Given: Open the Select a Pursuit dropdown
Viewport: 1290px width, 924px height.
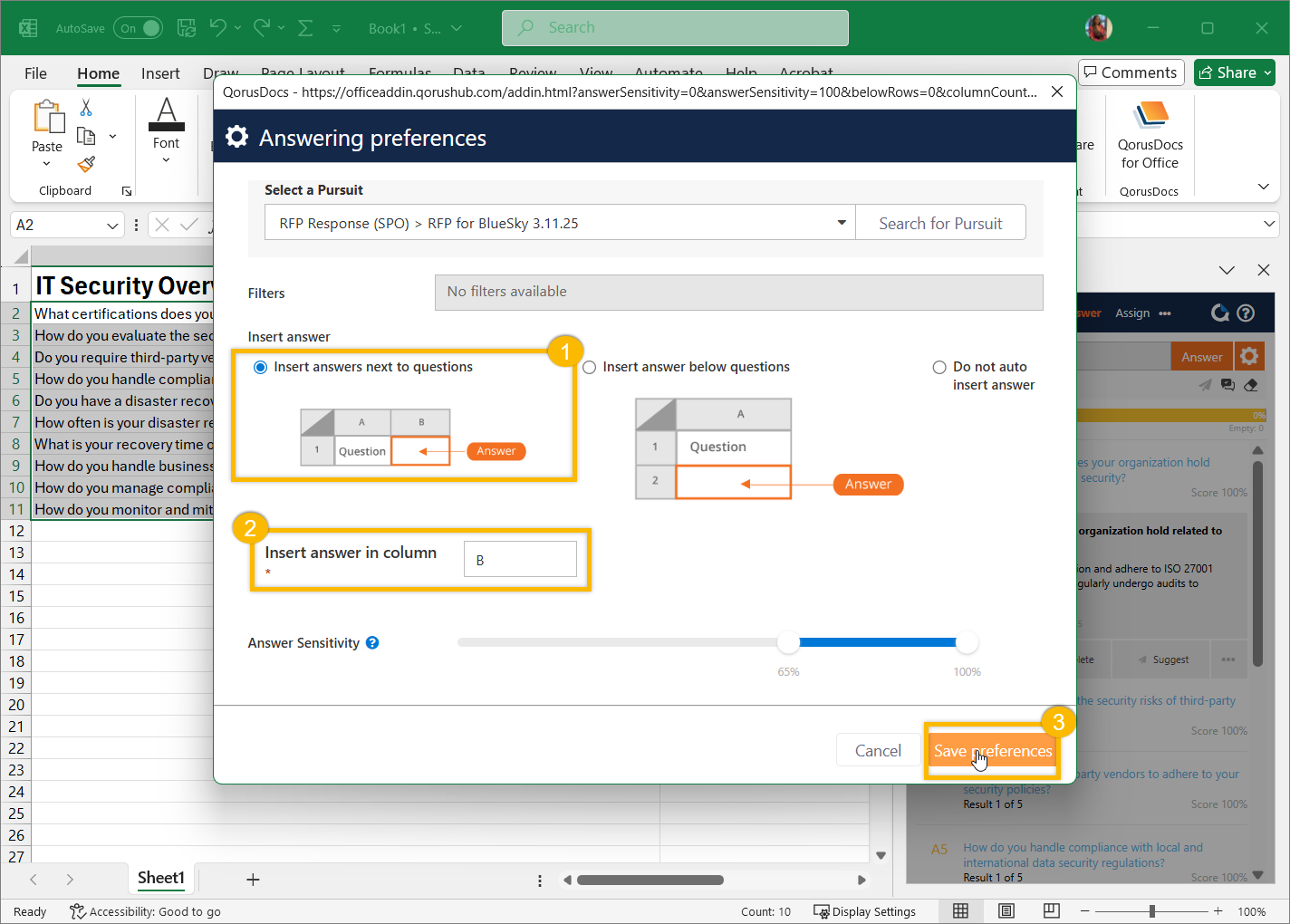Looking at the screenshot, I should (841, 223).
